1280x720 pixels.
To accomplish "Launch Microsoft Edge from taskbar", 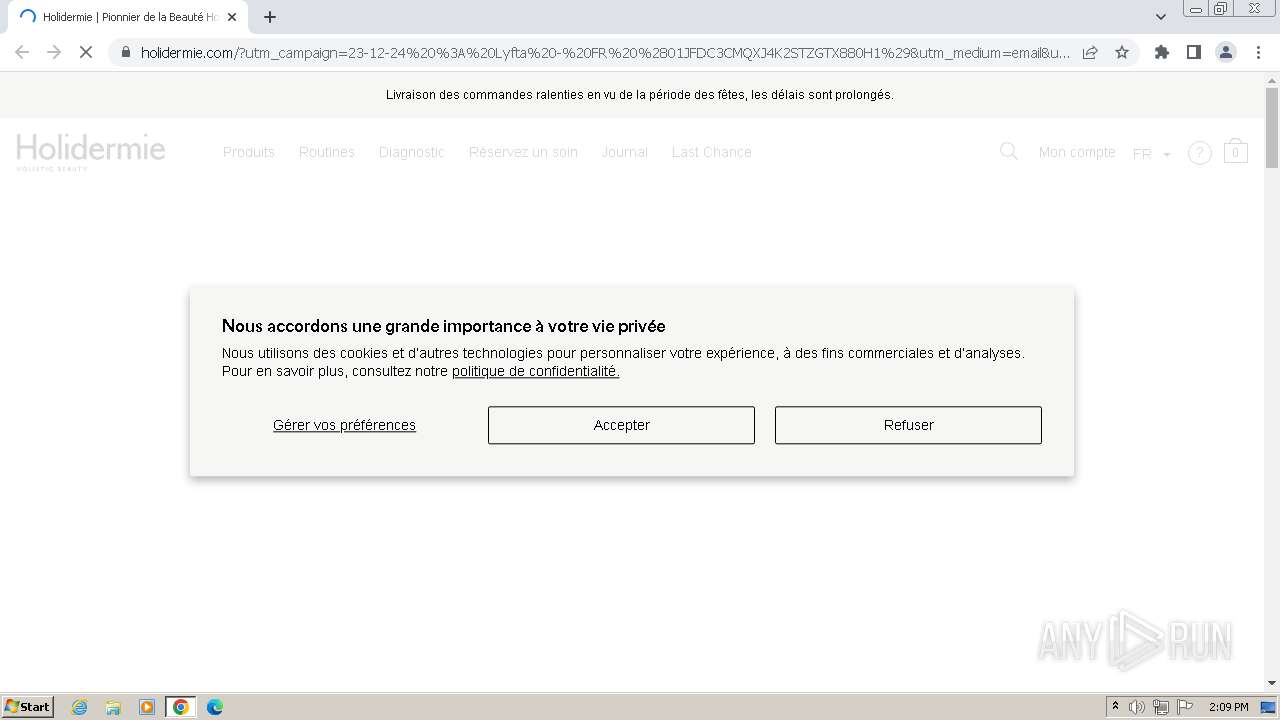I will click(214, 707).
